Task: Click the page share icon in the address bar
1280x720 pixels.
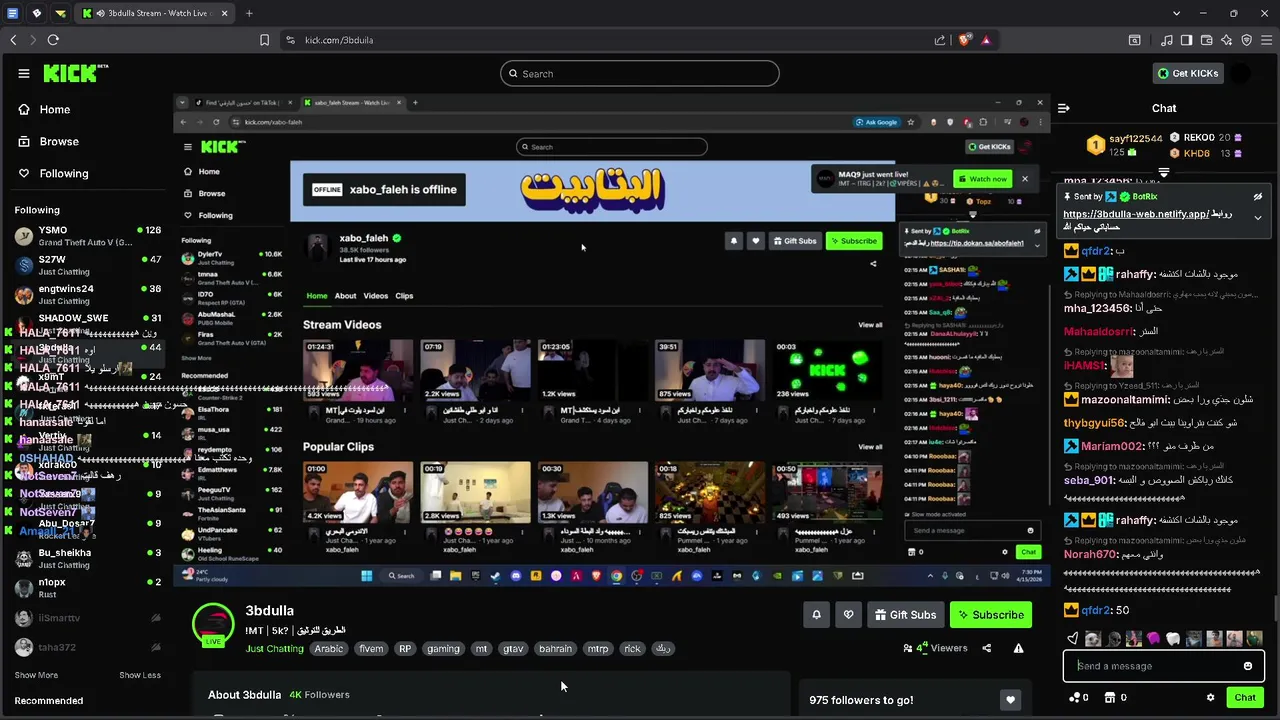Action: point(940,40)
